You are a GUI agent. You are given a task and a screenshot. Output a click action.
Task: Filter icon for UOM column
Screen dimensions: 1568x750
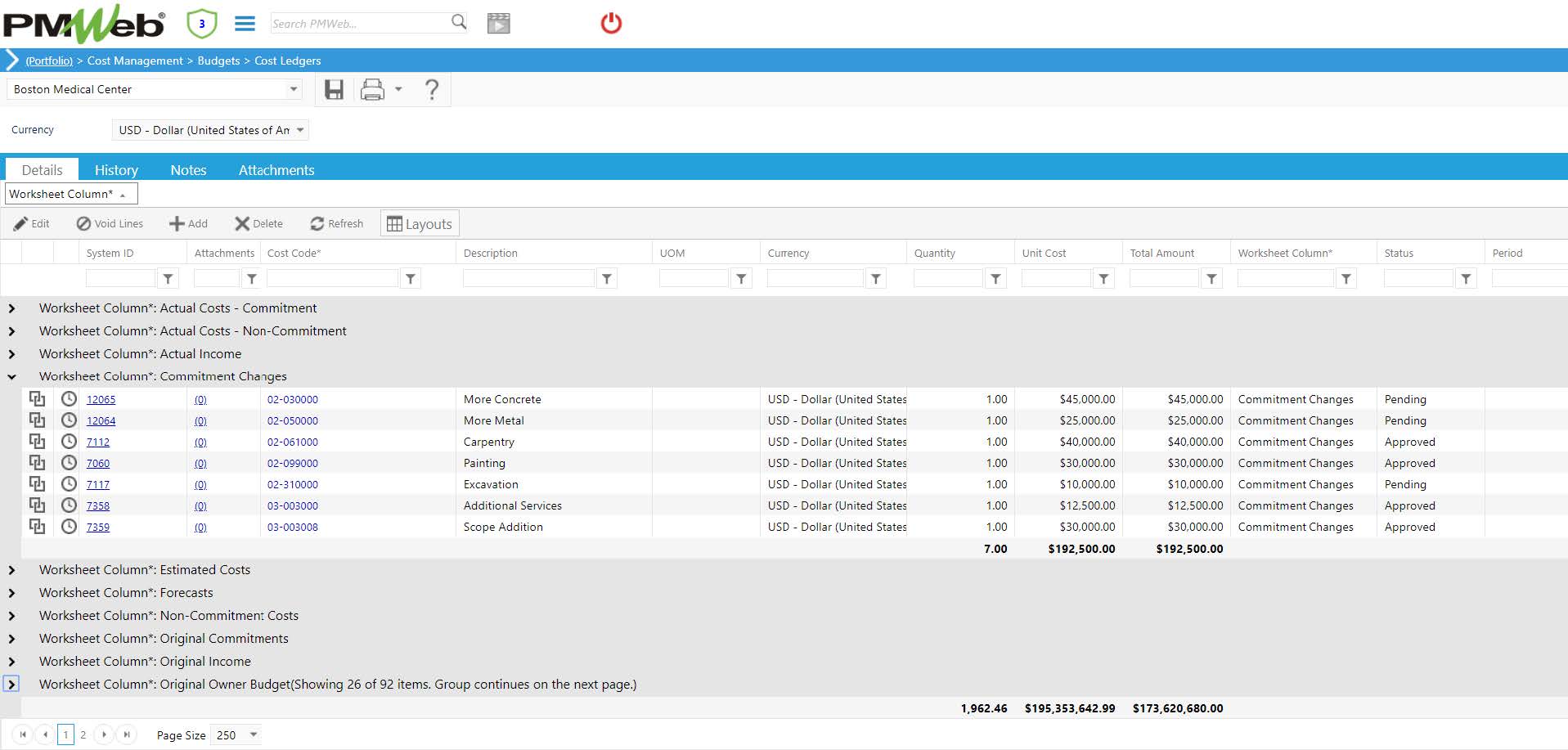(x=741, y=279)
